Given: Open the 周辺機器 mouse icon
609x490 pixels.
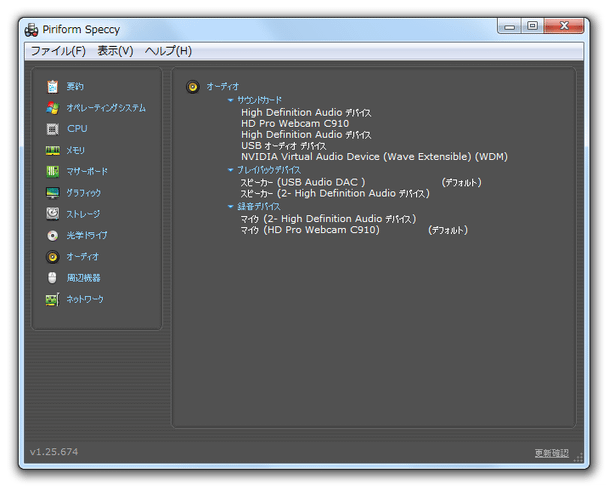Looking at the screenshot, I should [x=52, y=278].
